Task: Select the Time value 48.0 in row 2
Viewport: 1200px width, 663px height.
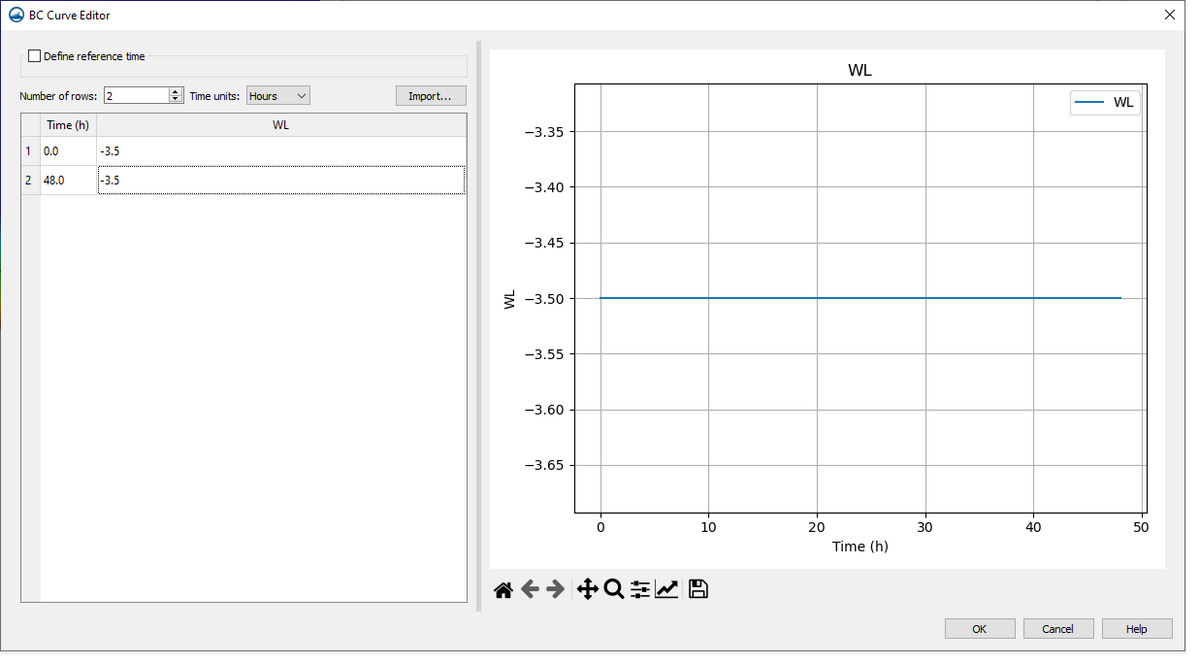Action: (68, 180)
